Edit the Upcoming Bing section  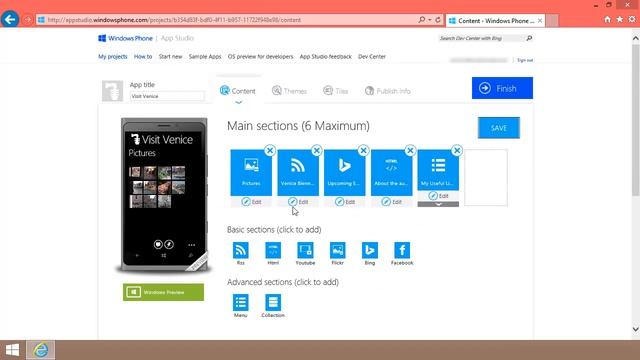pos(344,202)
